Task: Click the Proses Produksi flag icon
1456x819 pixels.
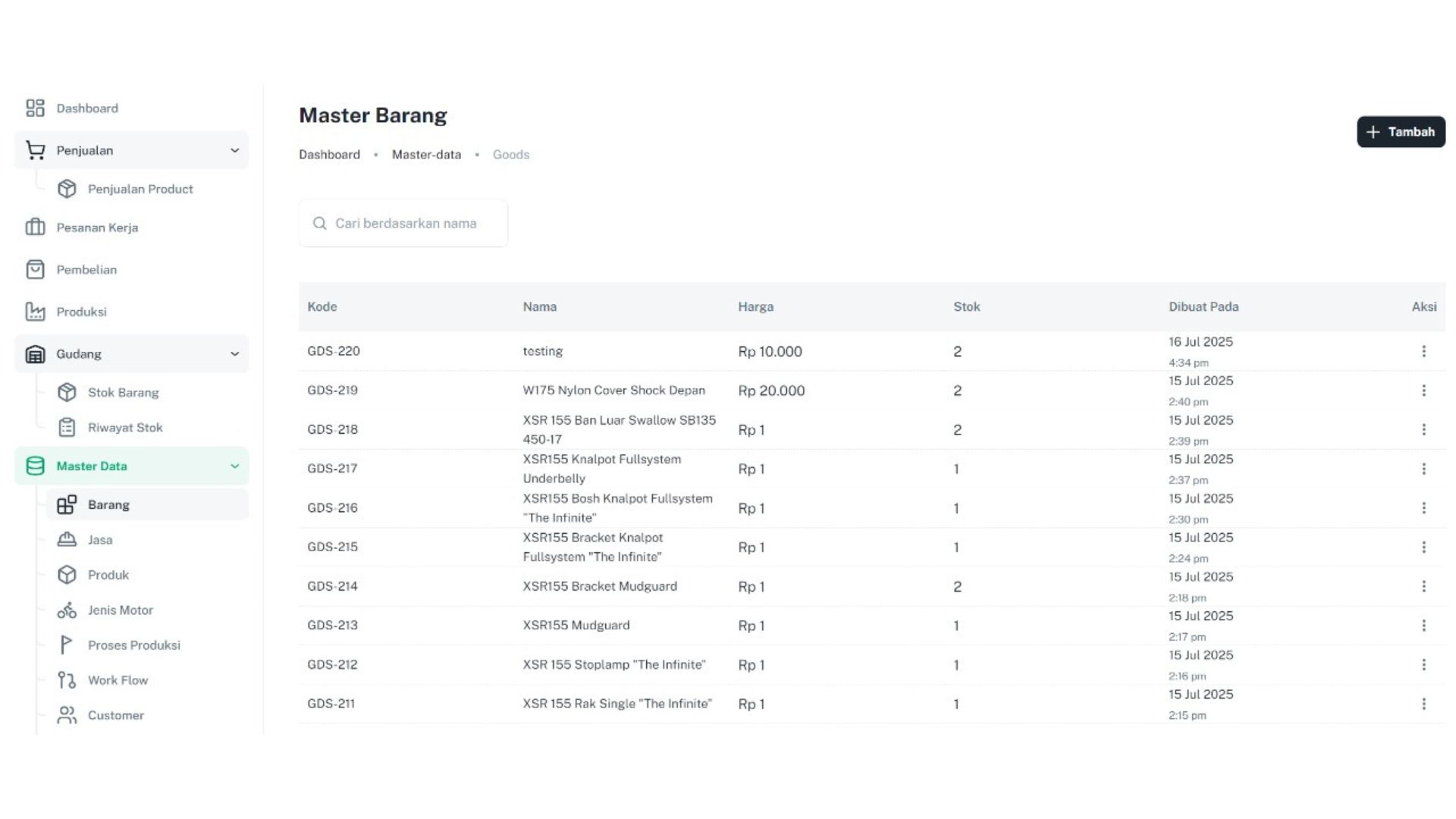Action: [x=67, y=645]
